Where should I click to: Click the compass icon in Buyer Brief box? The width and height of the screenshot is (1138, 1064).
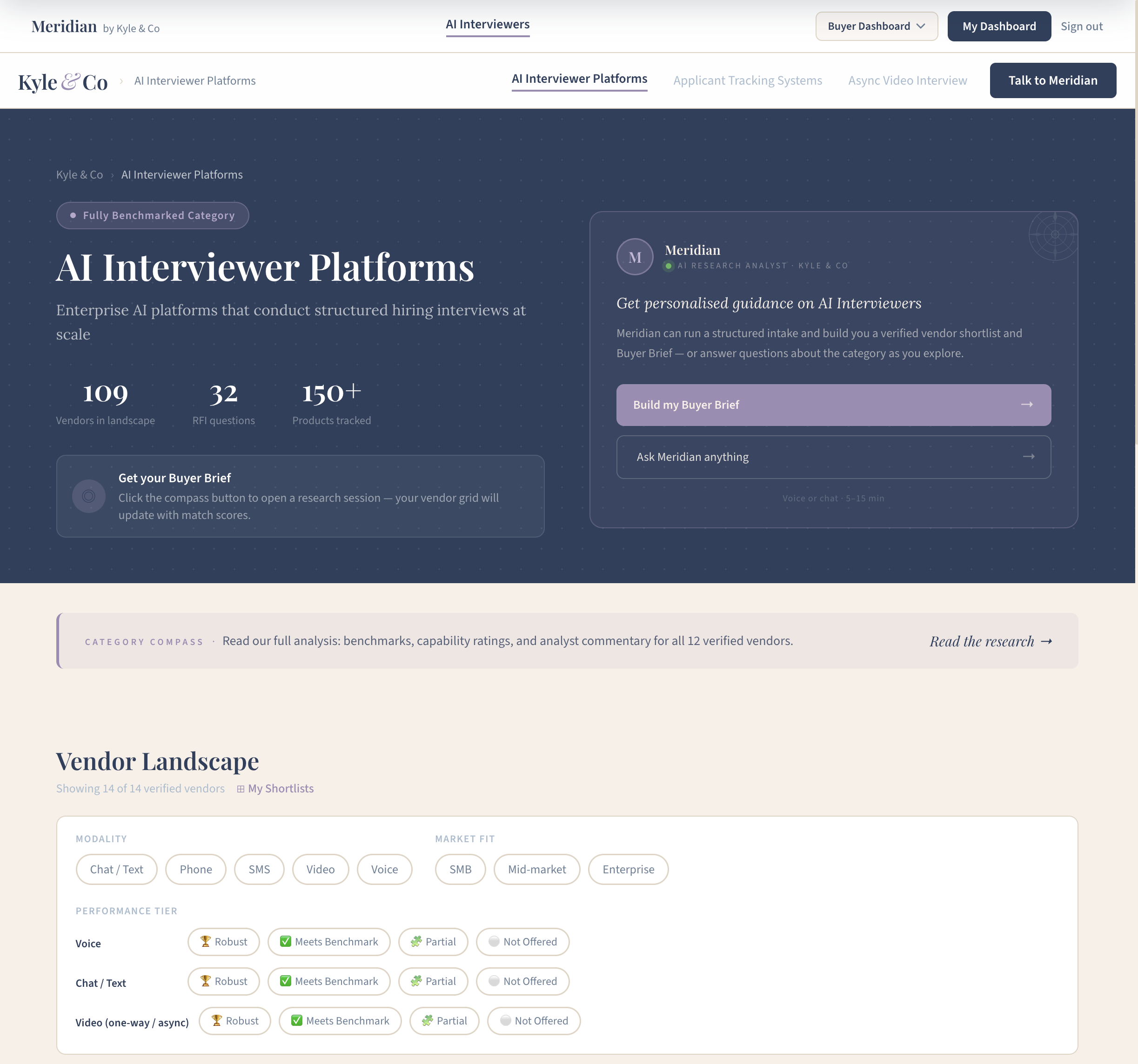(x=89, y=496)
